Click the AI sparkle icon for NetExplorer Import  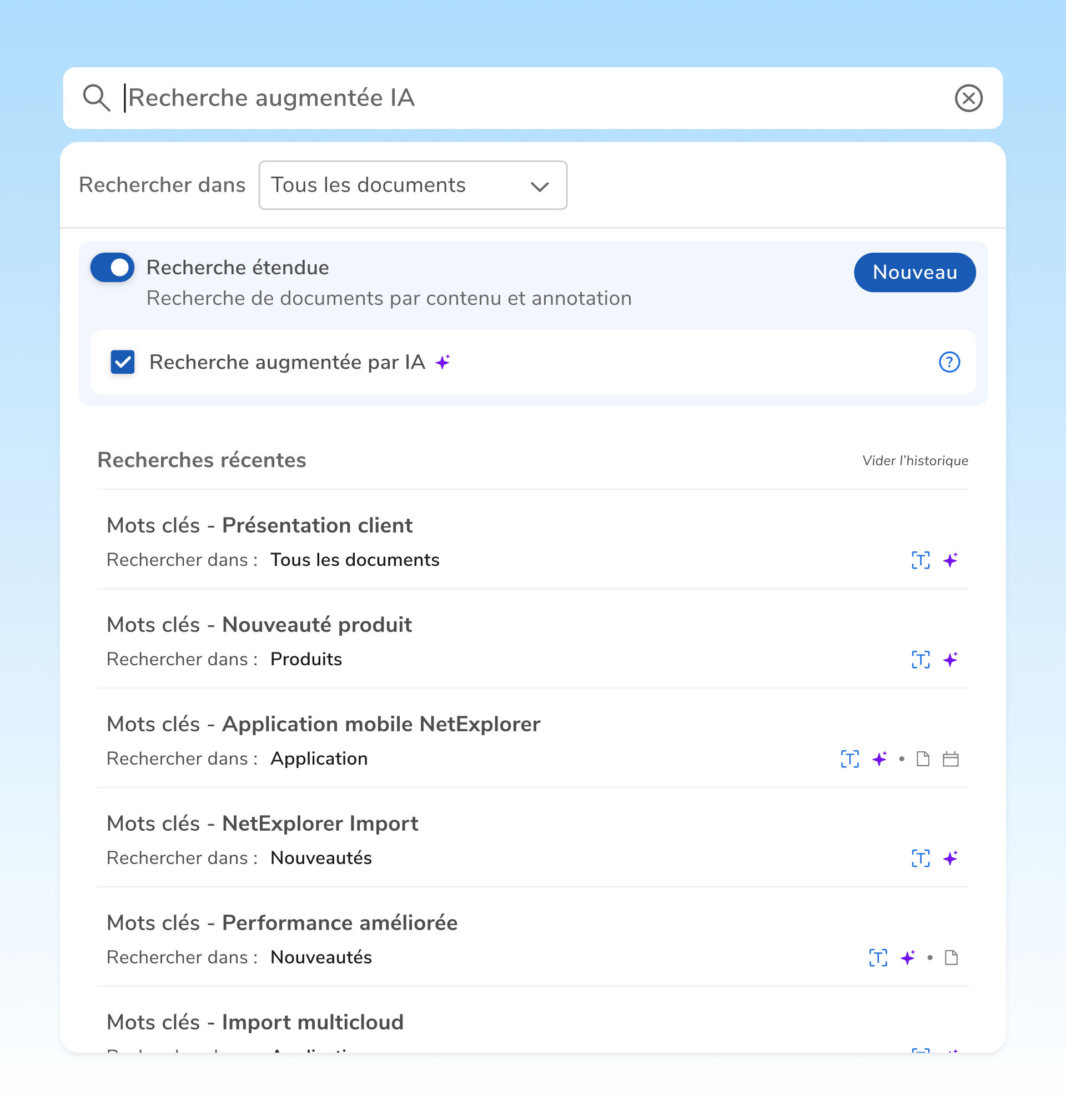tap(950, 858)
